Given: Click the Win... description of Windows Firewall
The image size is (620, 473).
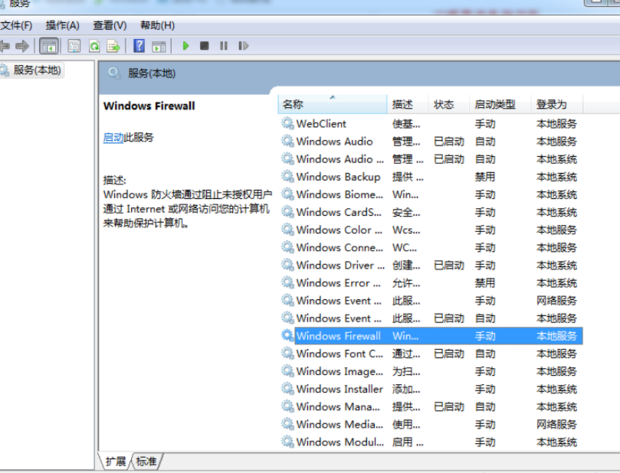Looking at the screenshot, I should tap(405, 336).
